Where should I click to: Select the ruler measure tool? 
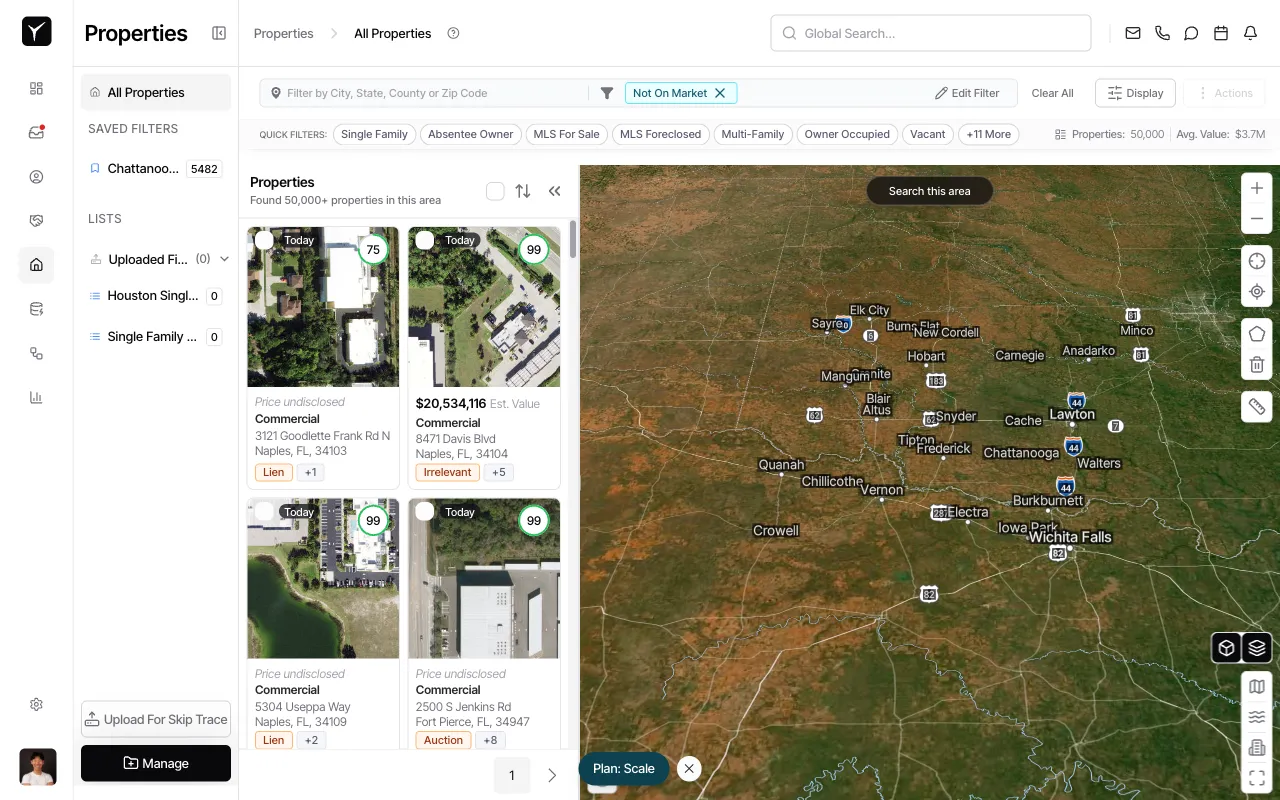1257,406
